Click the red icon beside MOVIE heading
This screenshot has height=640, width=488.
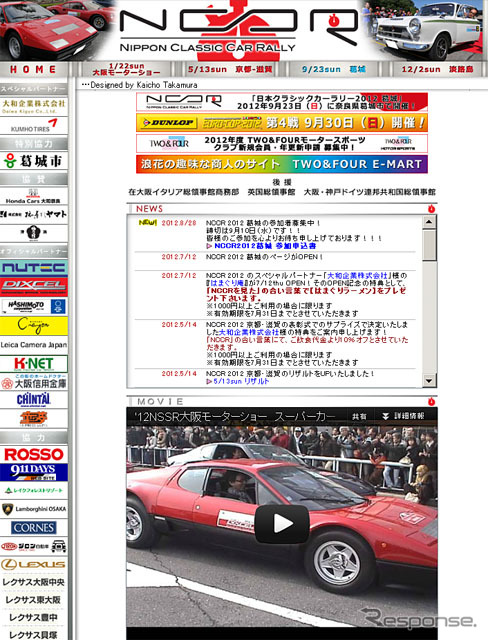431,402
